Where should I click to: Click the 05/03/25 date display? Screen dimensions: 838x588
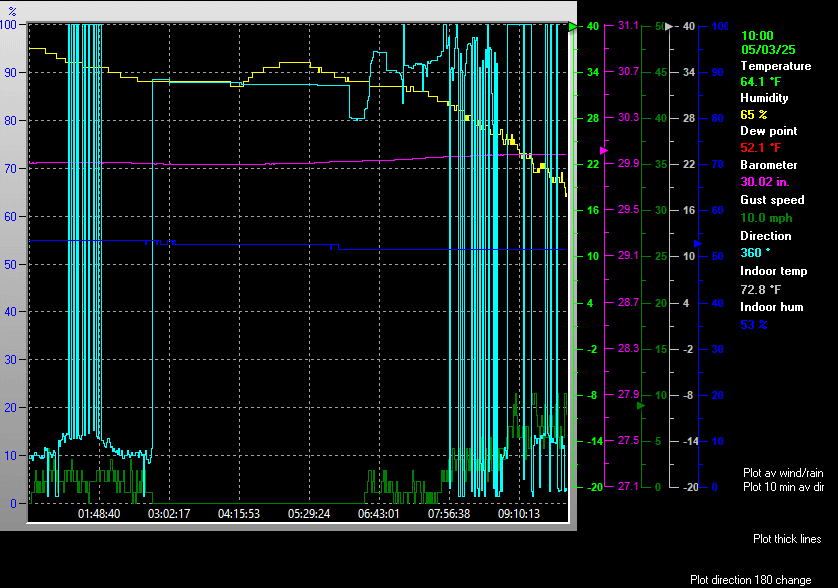click(768, 50)
